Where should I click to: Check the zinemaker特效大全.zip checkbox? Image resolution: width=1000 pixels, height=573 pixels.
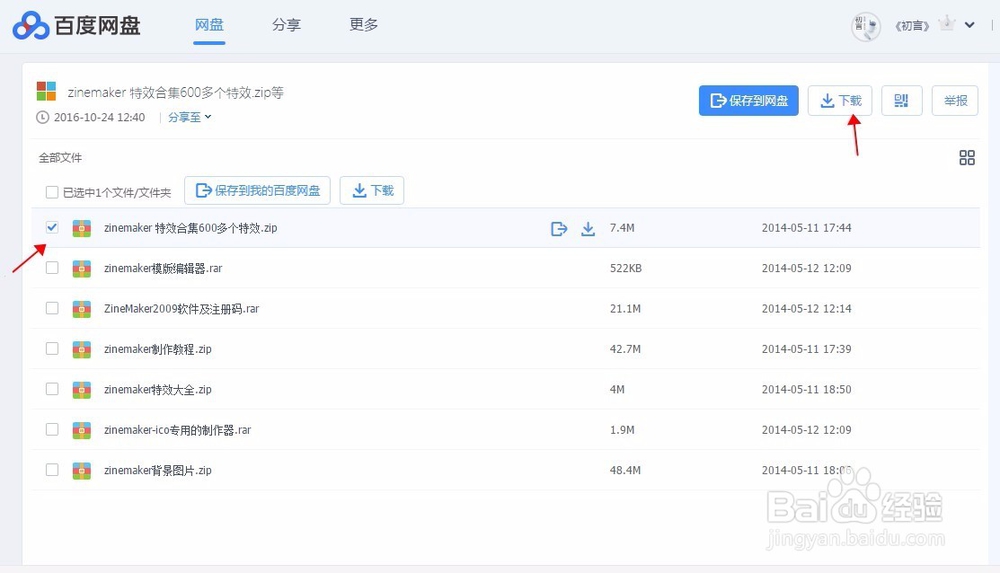tap(52, 389)
